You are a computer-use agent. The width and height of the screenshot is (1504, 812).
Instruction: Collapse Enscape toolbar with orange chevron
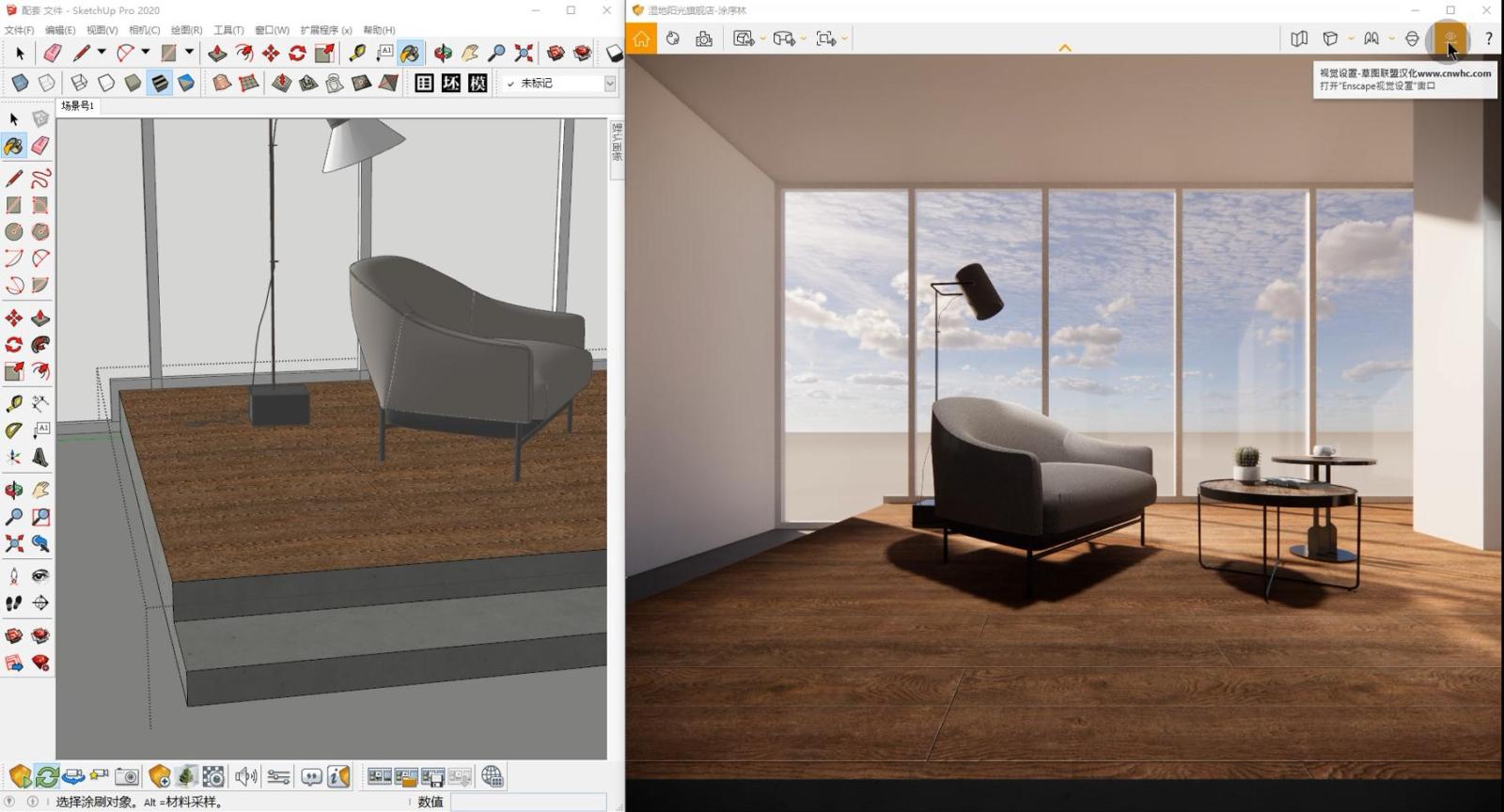[x=1064, y=48]
